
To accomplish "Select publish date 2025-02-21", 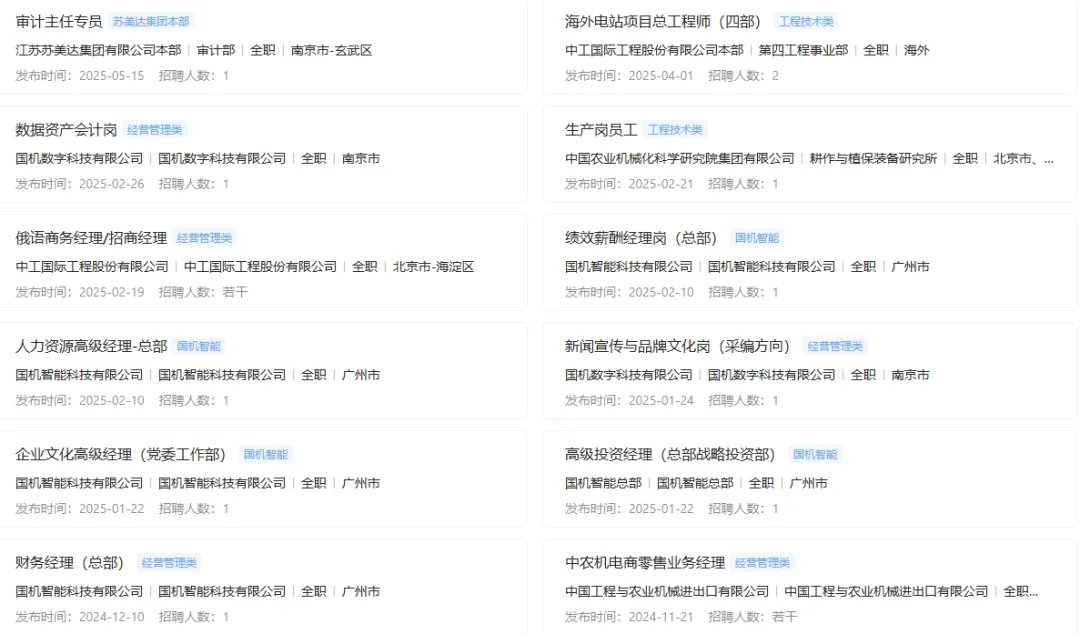I will coord(661,184).
